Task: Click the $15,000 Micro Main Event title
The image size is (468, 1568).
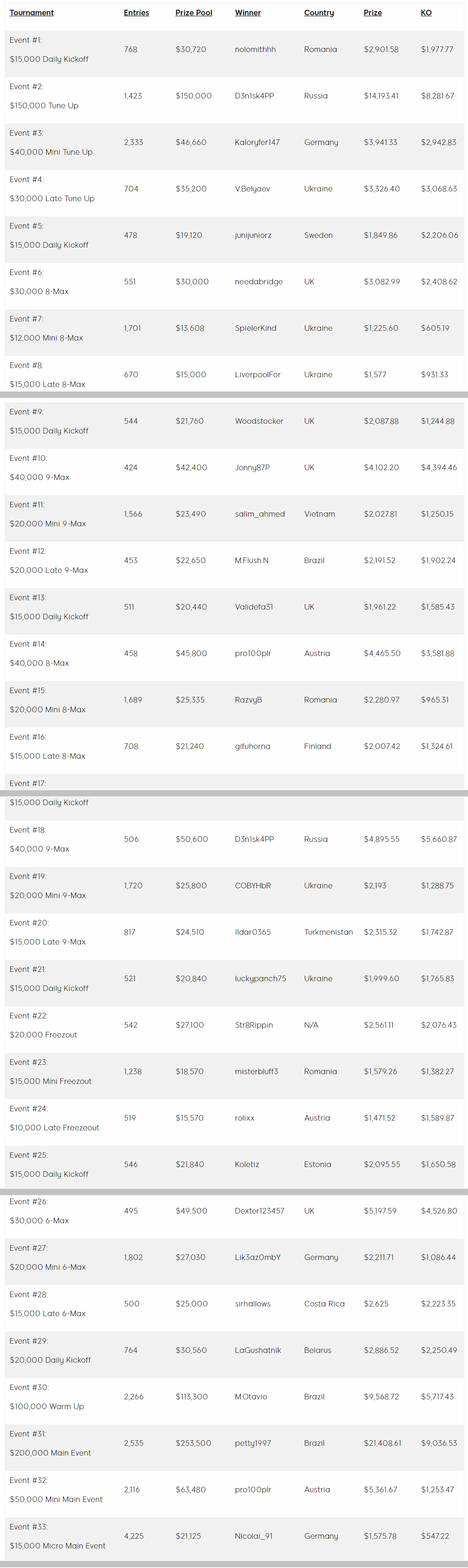Action: click(x=57, y=1546)
